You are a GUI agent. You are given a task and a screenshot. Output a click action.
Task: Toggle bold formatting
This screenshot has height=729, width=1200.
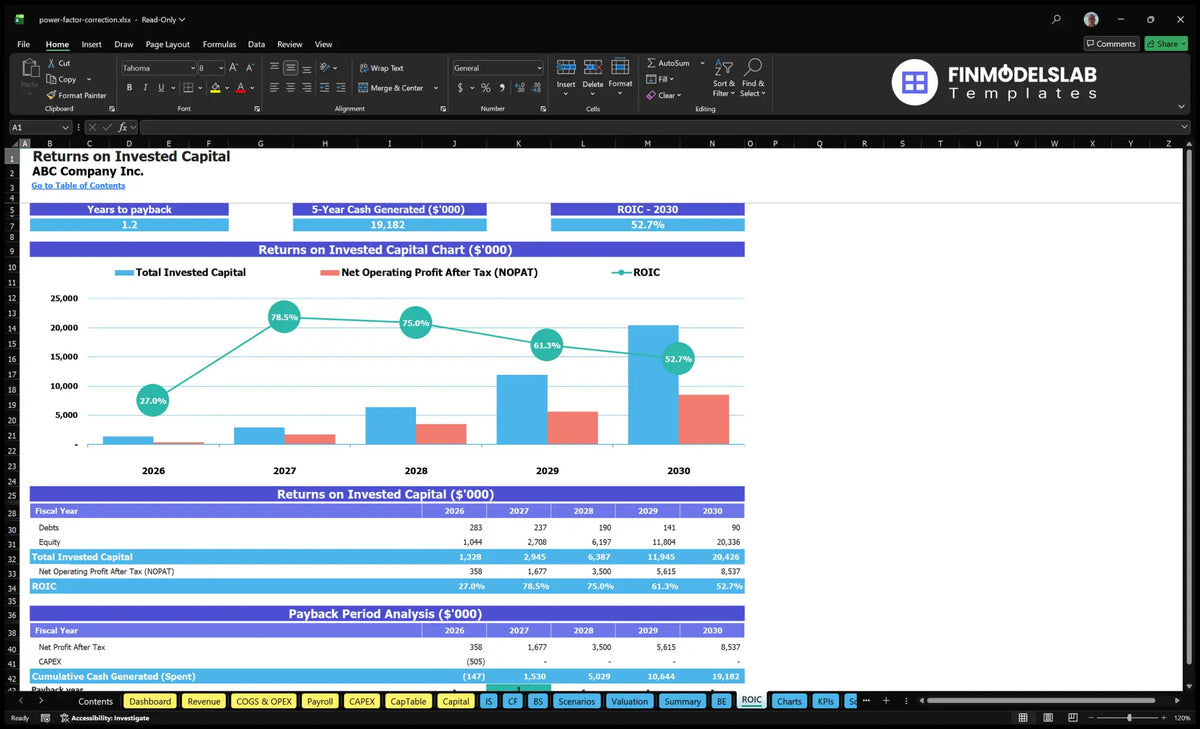[128, 88]
